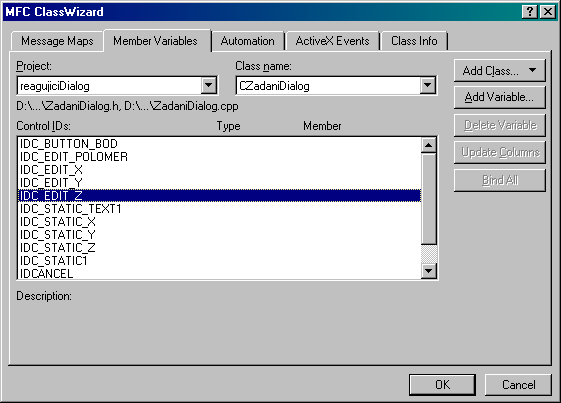Viewport: 561px width, 403px height.
Task: Confirm with the OK button
Action: (x=443, y=385)
